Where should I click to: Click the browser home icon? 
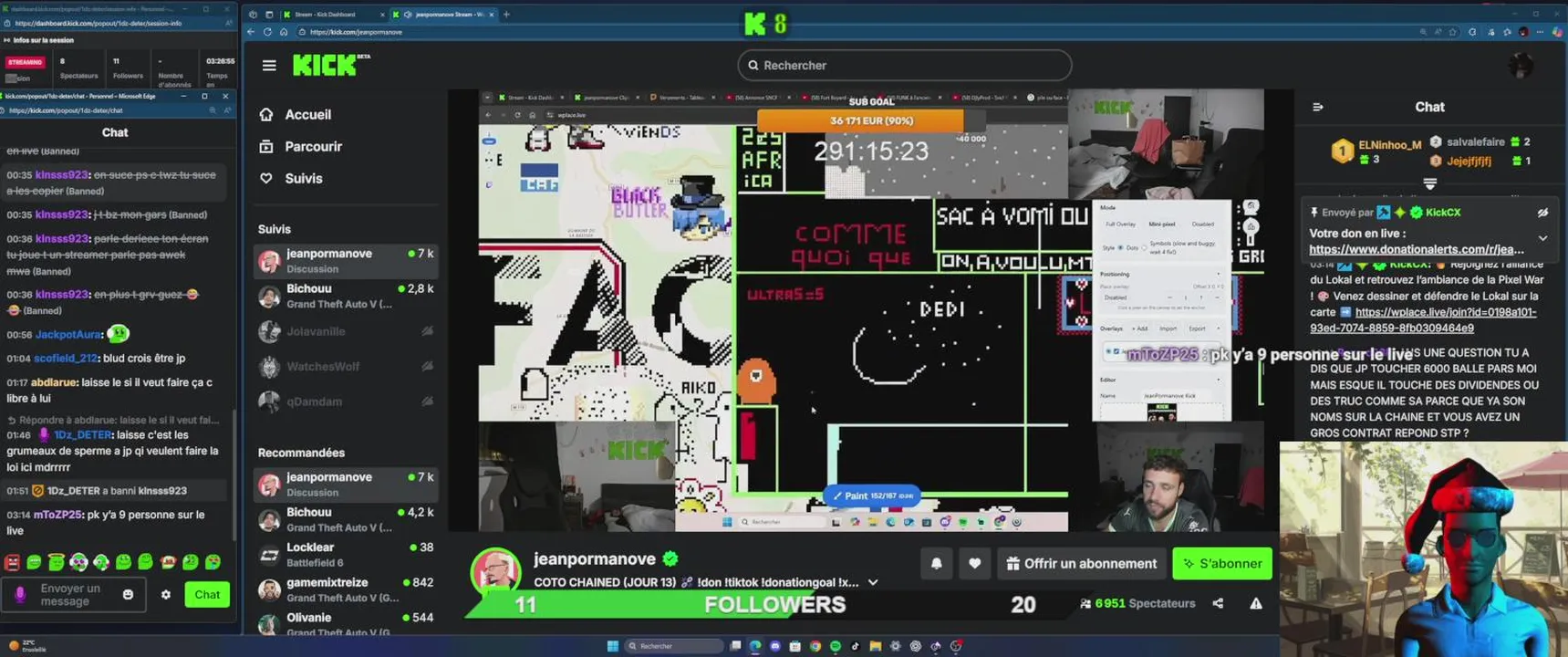coord(284,32)
